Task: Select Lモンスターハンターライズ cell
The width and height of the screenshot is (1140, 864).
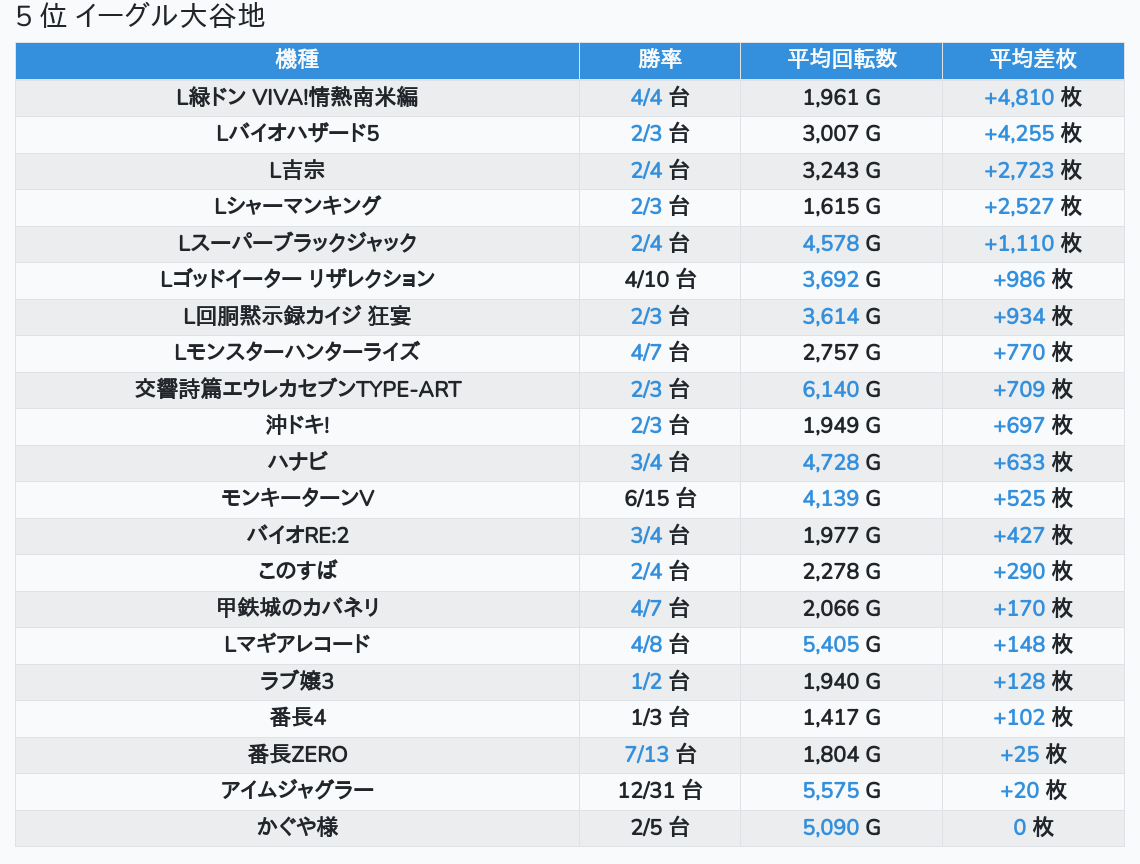Action: [x=297, y=353]
